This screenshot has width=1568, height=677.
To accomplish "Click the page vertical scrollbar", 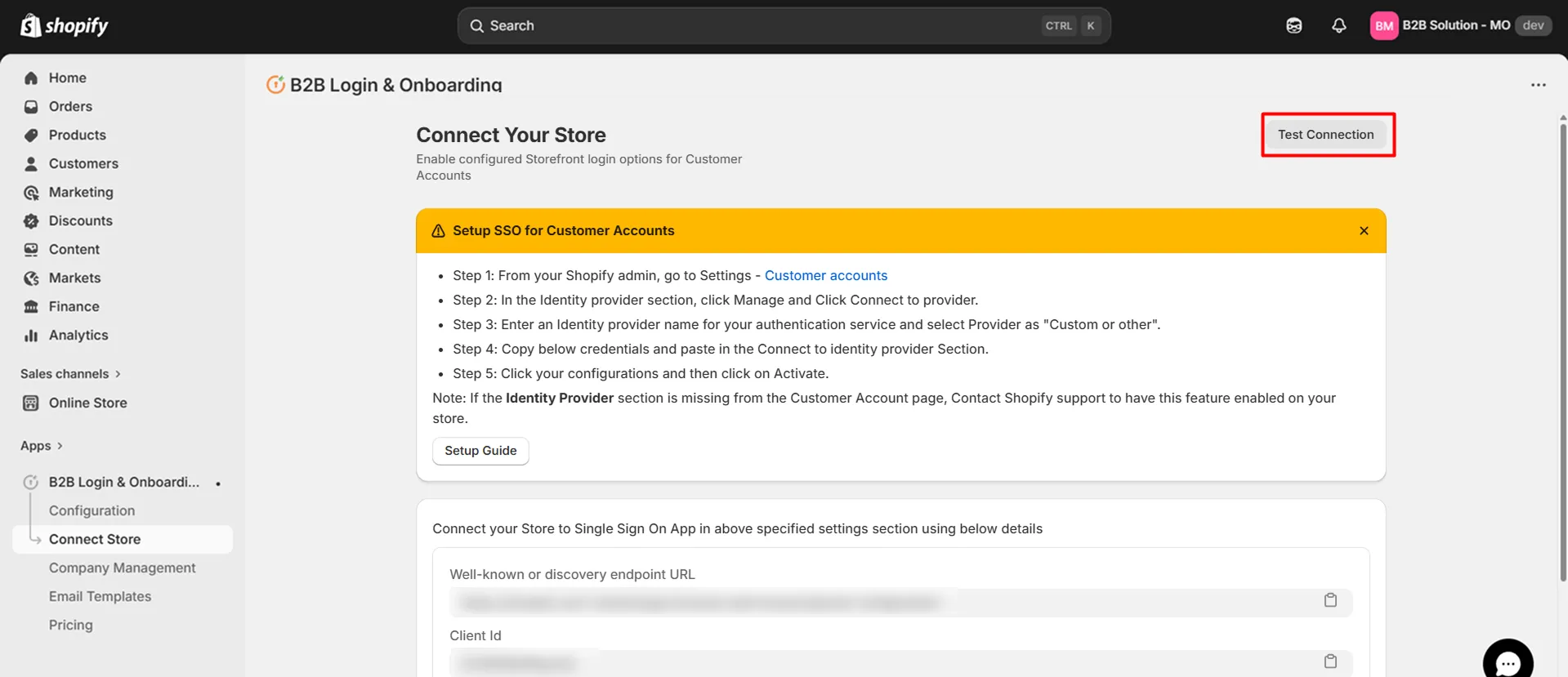I will pos(1562,351).
